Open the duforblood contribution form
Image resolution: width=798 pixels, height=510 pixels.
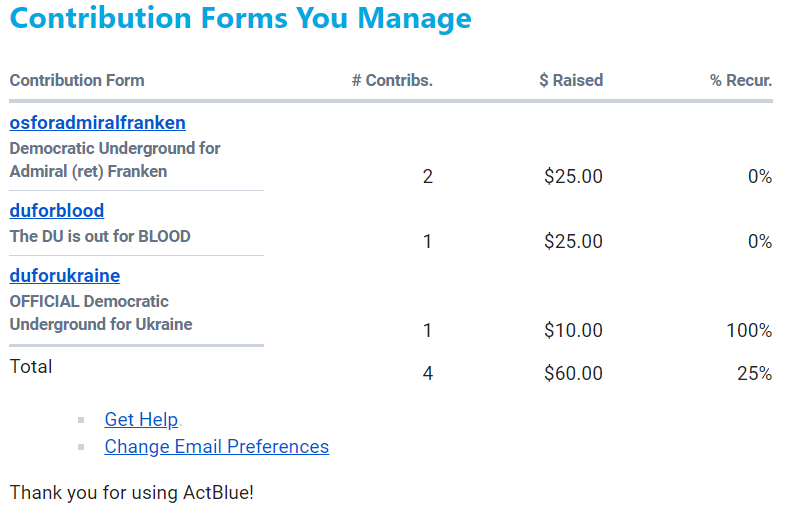(57, 211)
